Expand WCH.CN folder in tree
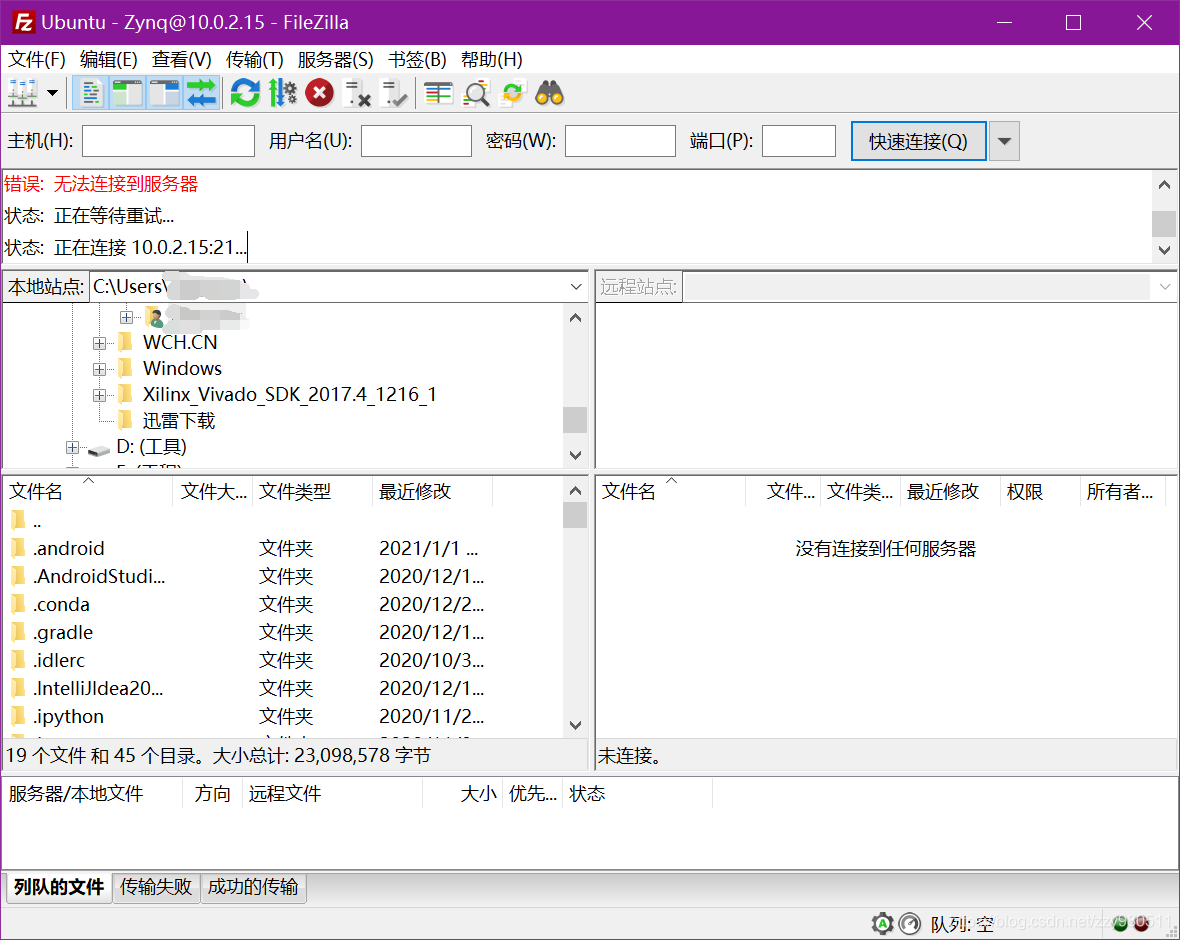The width and height of the screenshot is (1180, 940). click(x=99, y=343)
